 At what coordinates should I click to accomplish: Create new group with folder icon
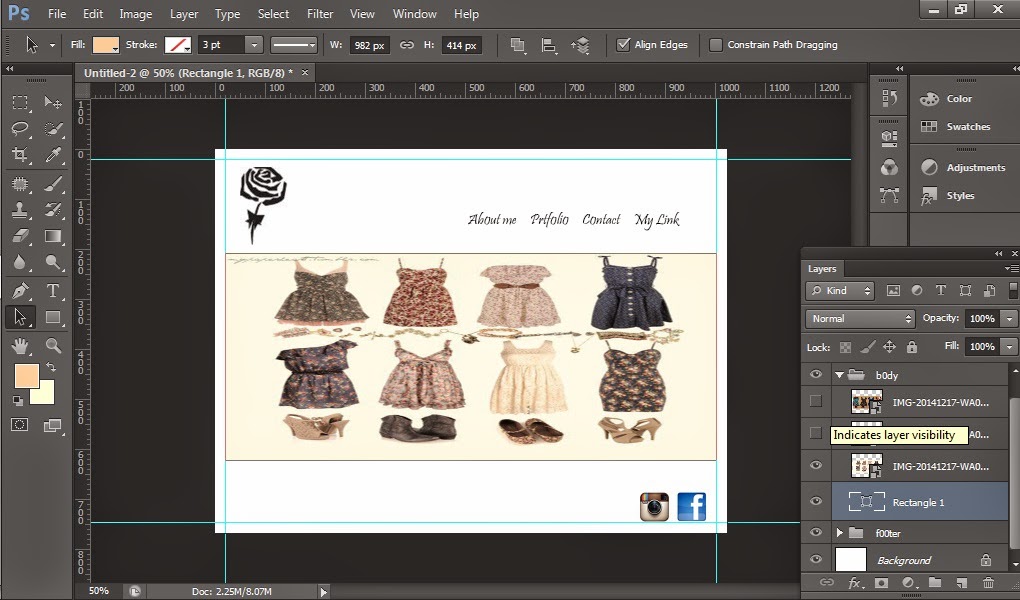coord(934,582)
